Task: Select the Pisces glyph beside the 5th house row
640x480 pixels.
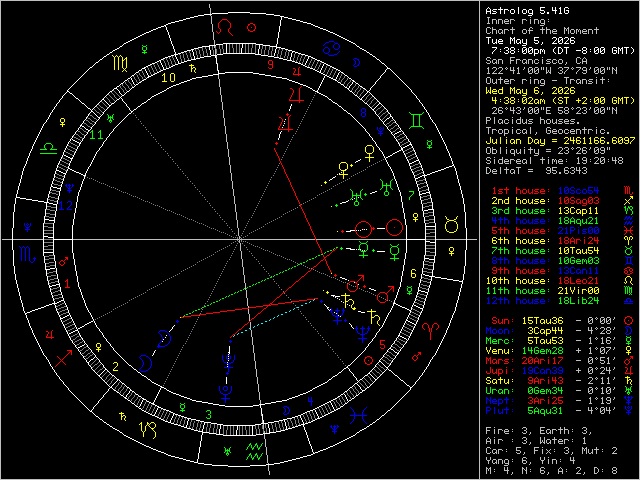Action: click(x=628, y=231)
